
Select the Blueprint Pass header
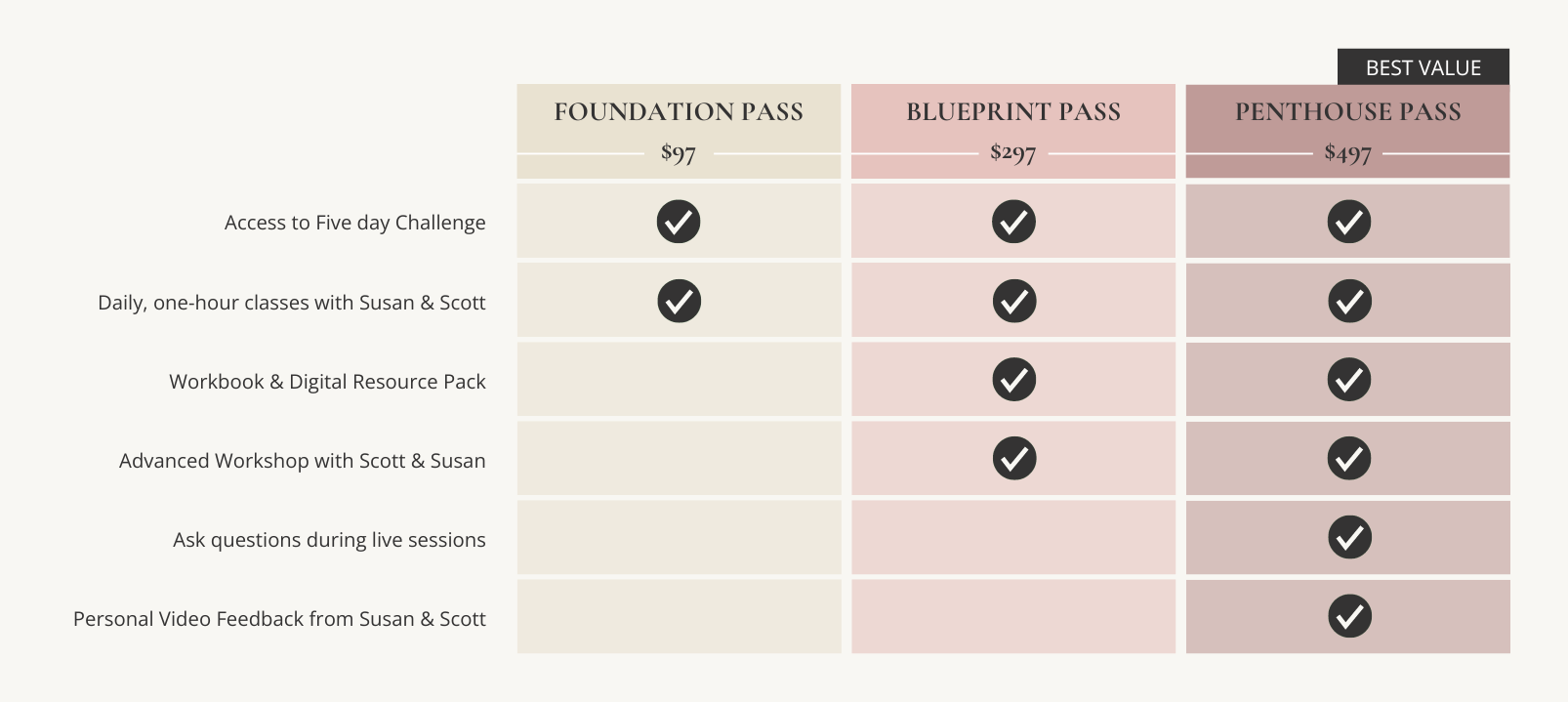coord(1013,111)
